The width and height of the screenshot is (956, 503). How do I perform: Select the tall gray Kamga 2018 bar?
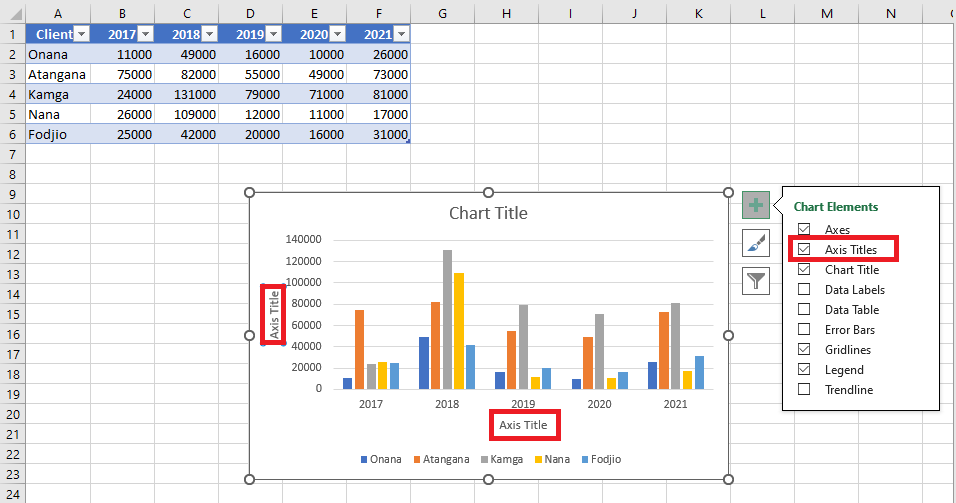448,319
